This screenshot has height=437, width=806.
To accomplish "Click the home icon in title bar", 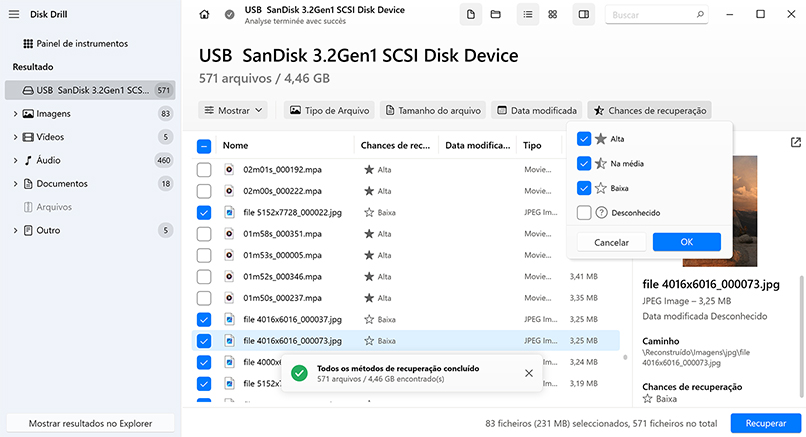I will pos(205,15).
